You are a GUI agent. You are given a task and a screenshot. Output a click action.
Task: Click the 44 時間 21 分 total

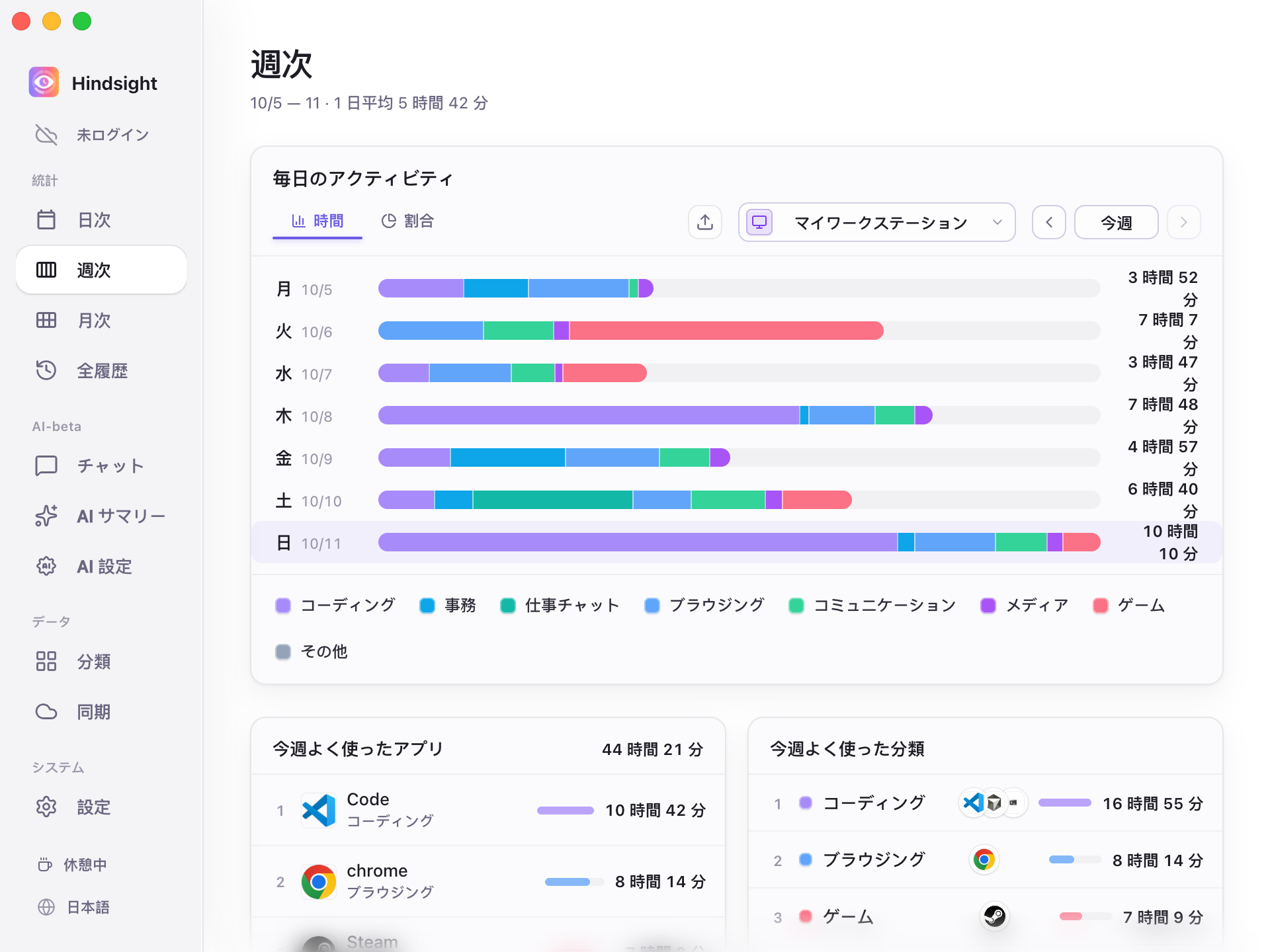click(x=653, y=749)
